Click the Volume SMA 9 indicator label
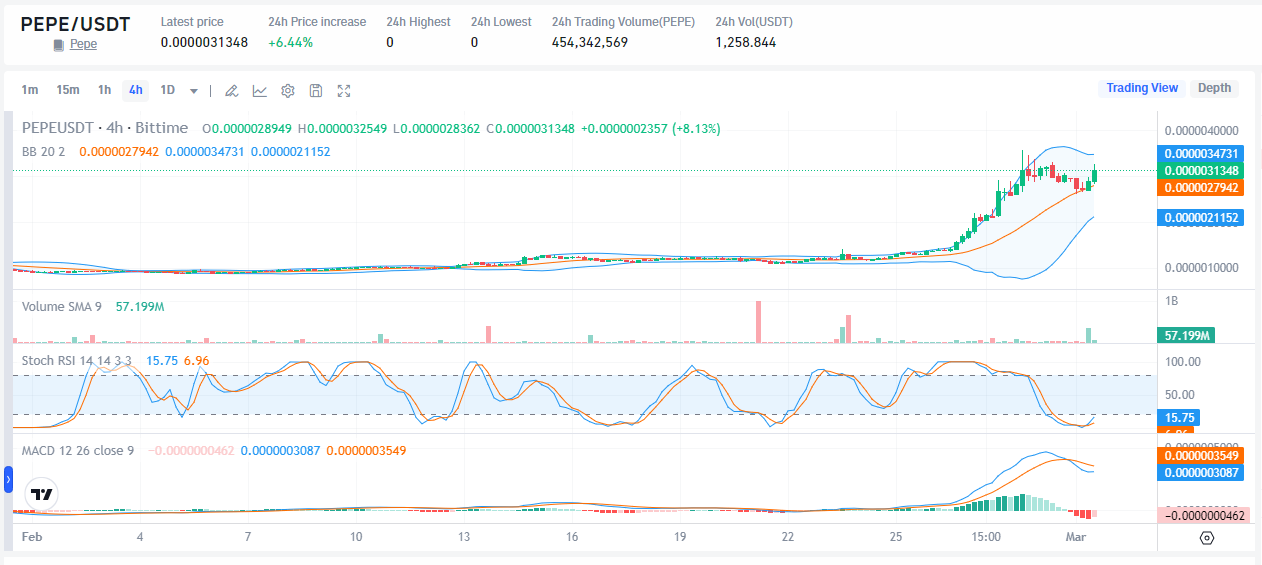The height and width of the screenshot is (565, 1262). point(62,306)
